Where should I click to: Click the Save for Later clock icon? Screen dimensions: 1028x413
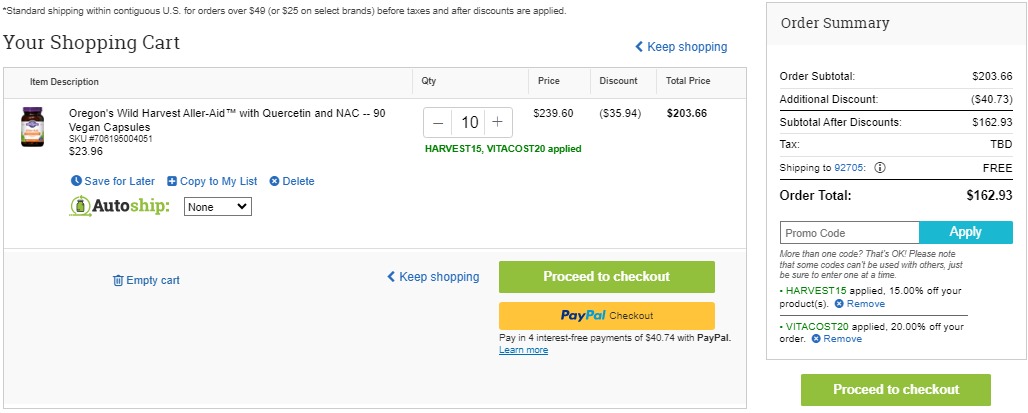(76, 181)
